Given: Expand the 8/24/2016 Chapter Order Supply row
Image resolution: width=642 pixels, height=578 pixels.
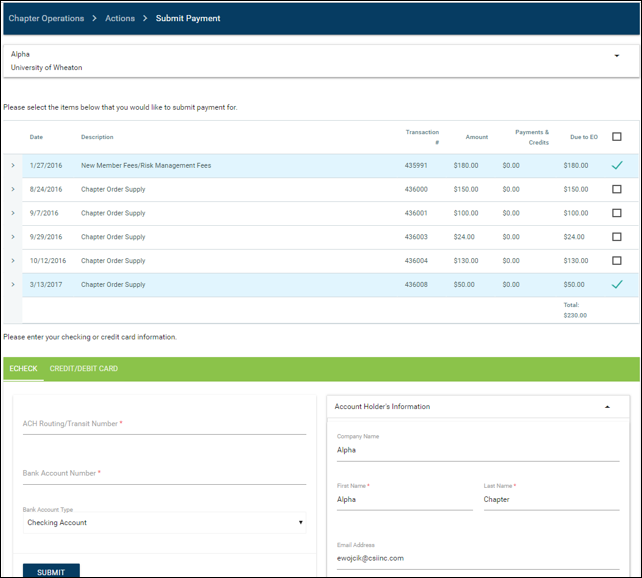Looking at the screenshot, I should click(x=13, y=189).
